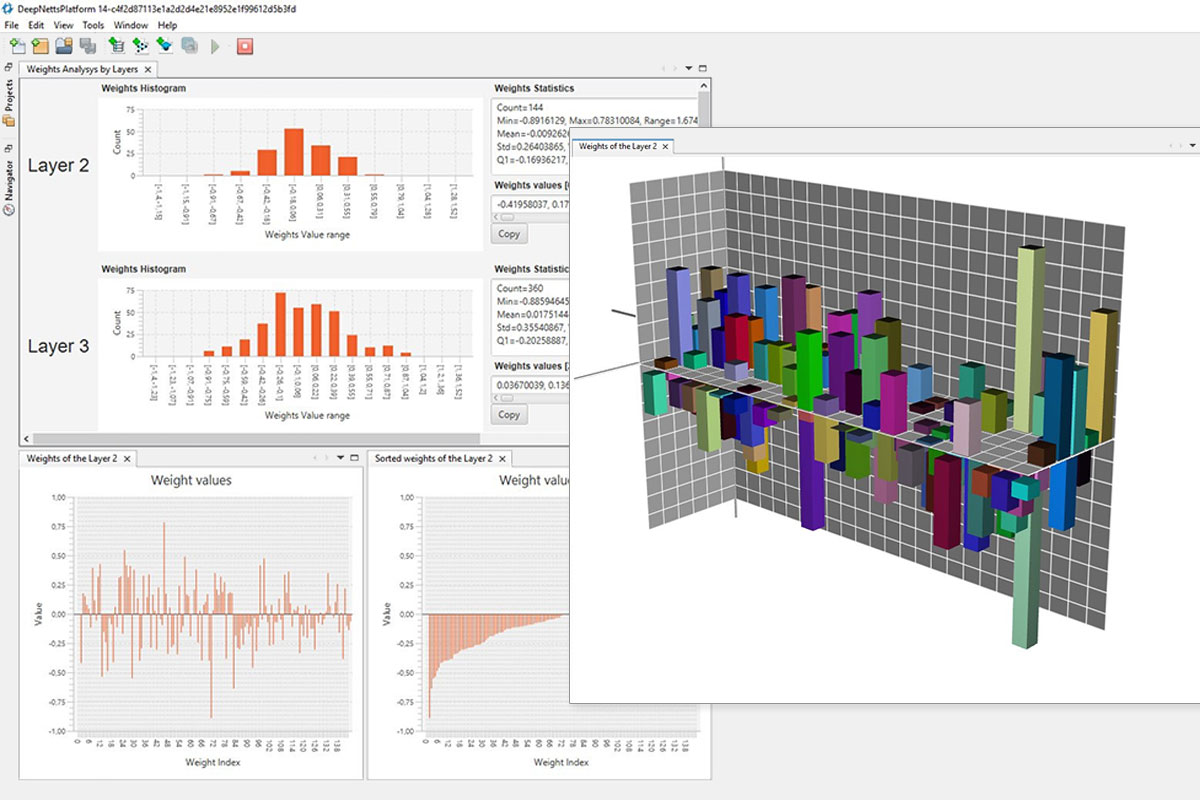Click the neural network wizard toolbar icon
The image size is (1200, 800).
pyautogui.click(x=140, y=46)
